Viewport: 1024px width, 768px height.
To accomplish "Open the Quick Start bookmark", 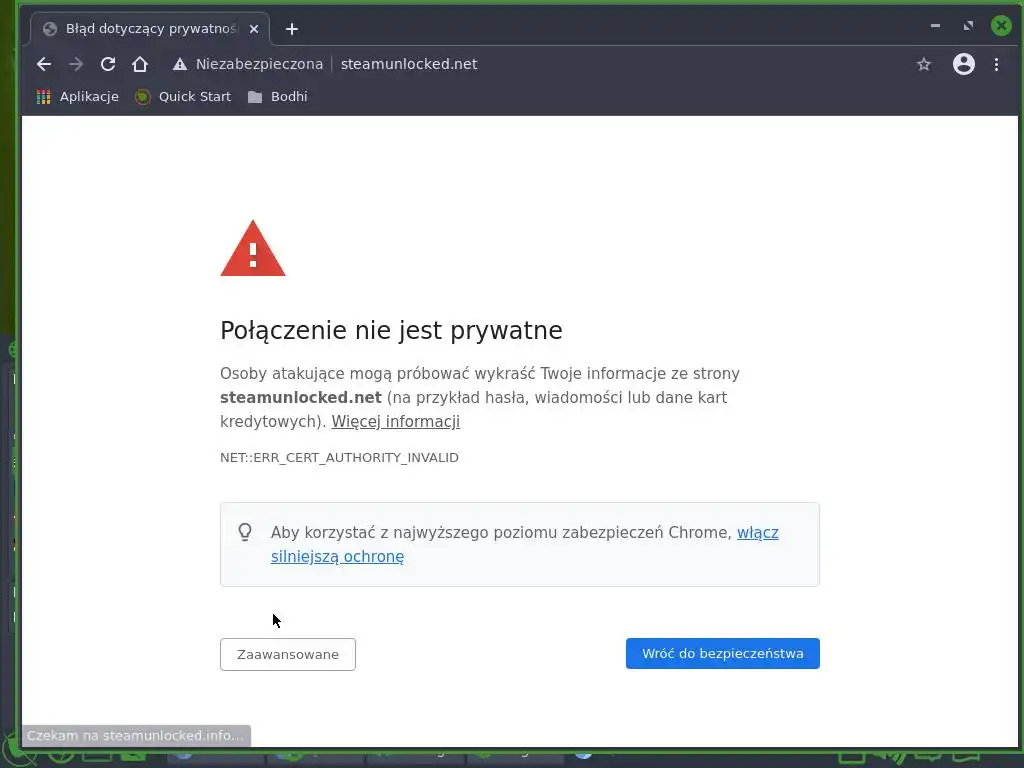I will pyautogui.click(x=183, y=97).
